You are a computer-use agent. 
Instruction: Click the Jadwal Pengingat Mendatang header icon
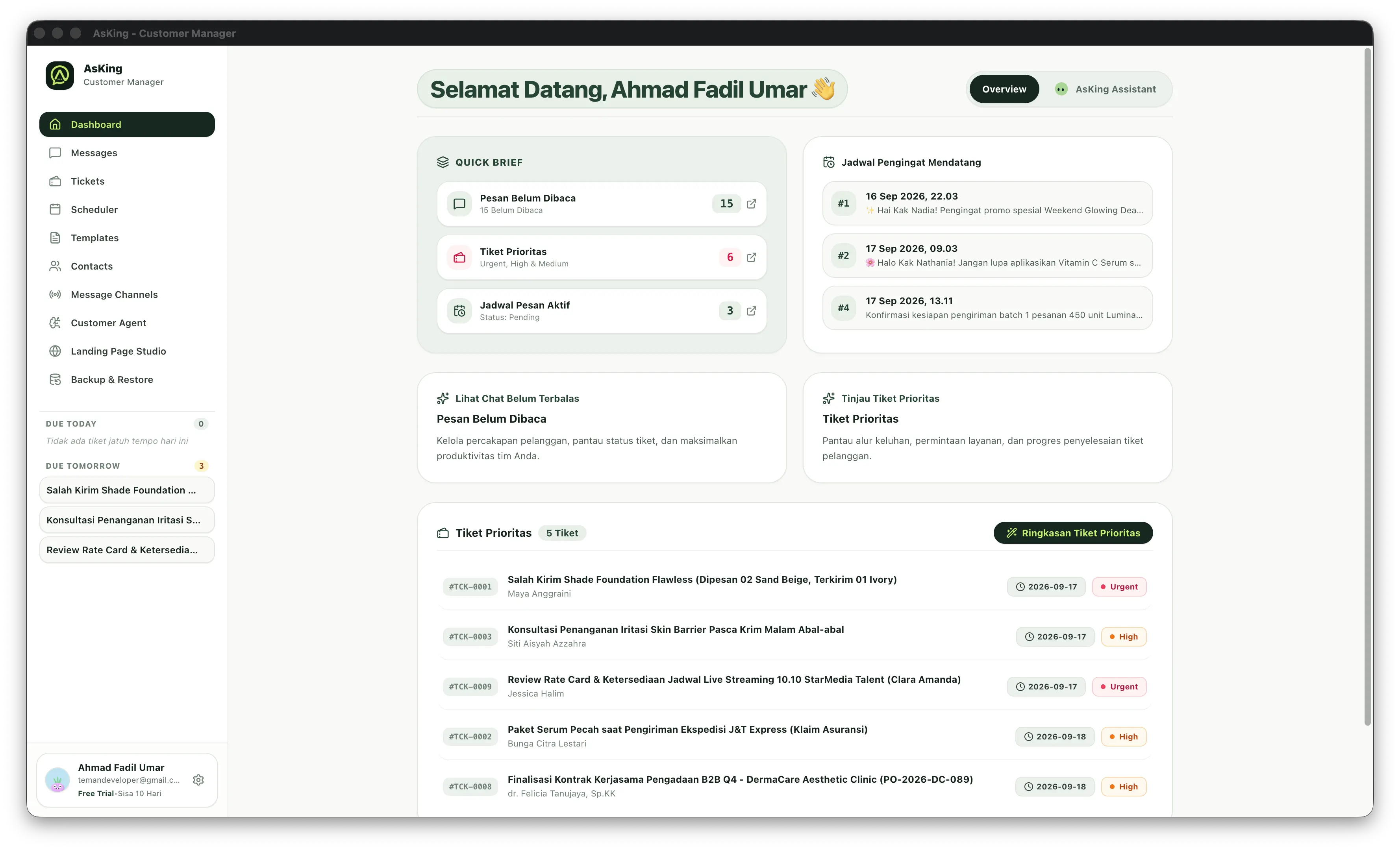[x=828, y=163]
